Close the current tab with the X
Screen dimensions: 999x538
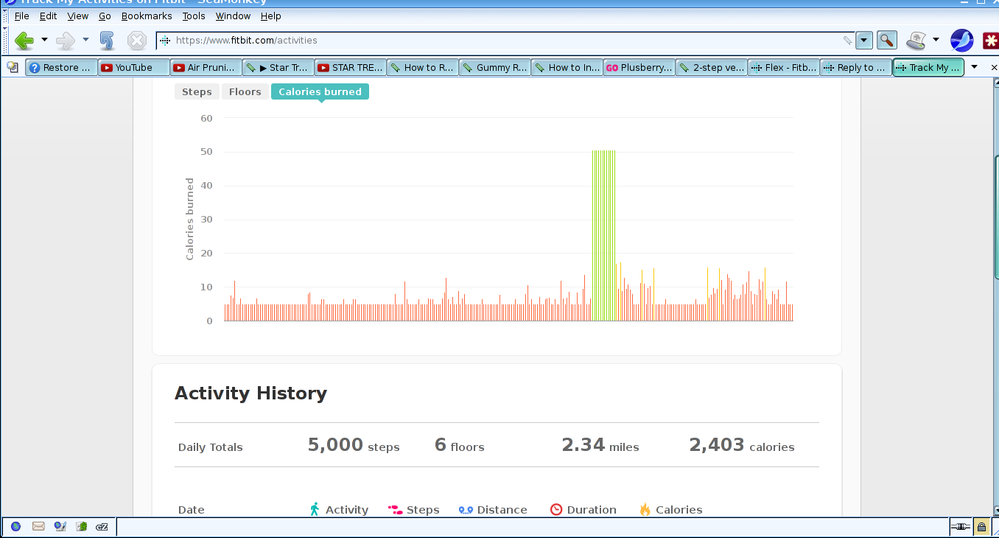coord(993,67)
